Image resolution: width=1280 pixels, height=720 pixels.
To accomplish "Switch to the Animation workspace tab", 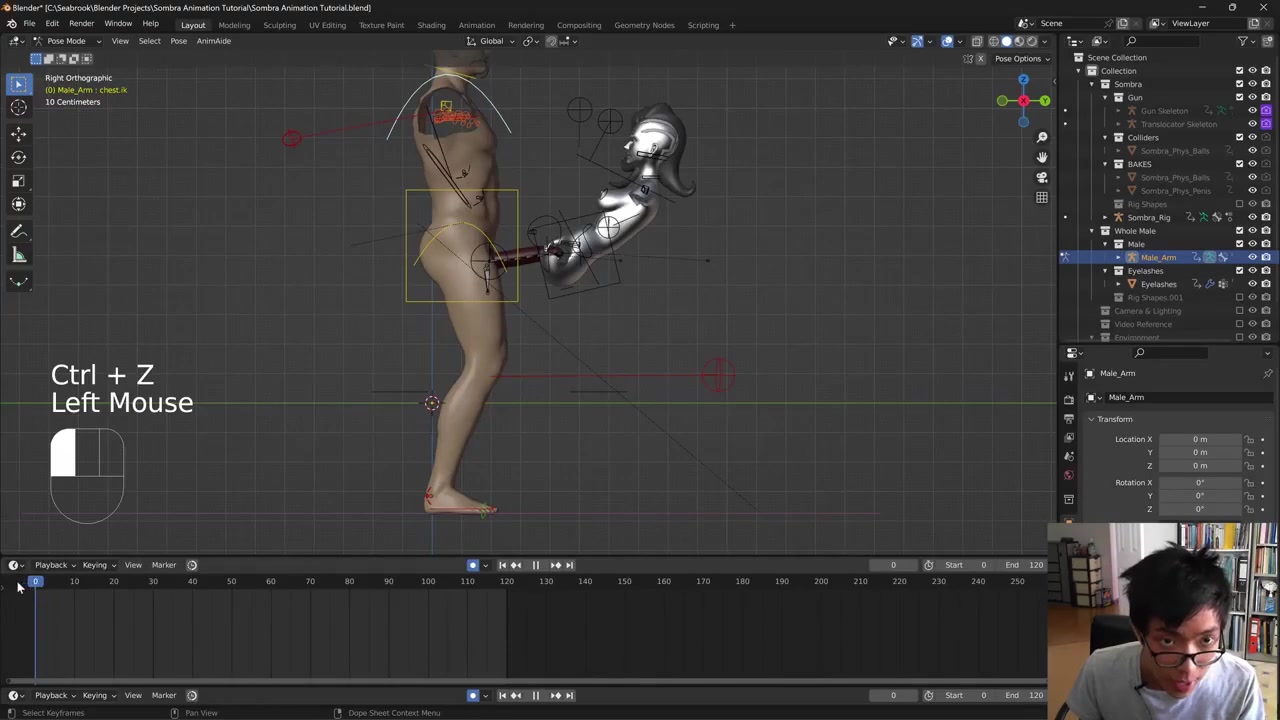I will point(476,25).
